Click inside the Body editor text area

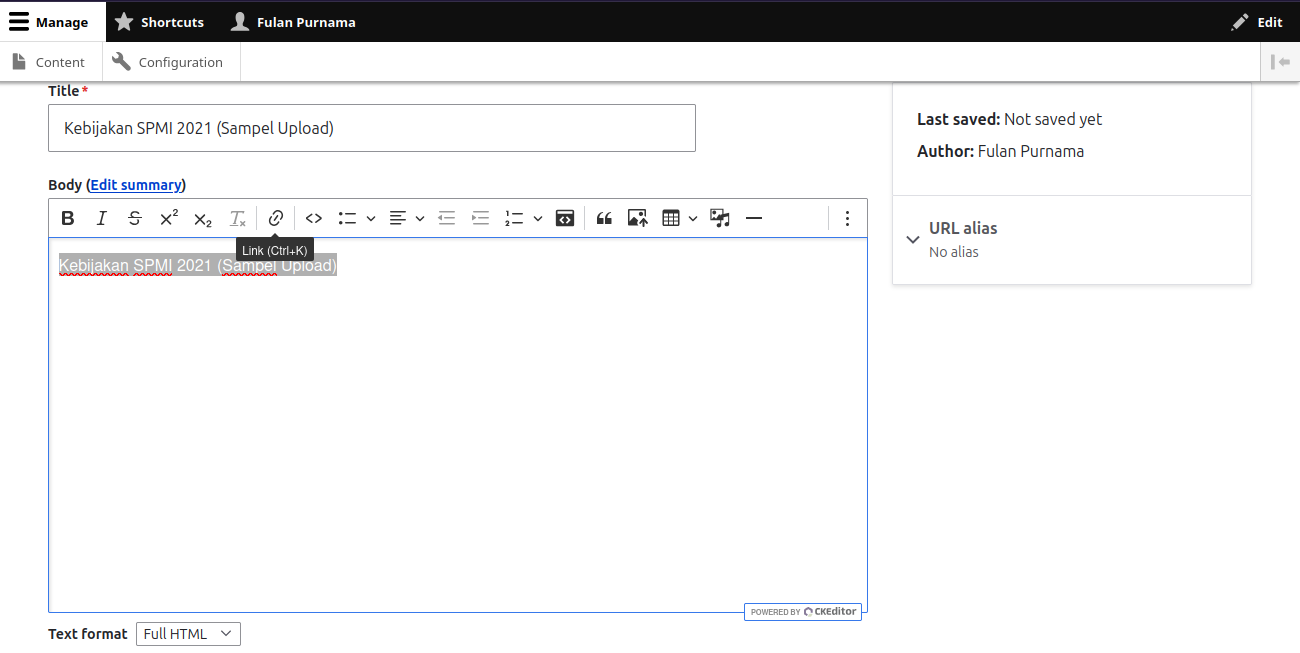[458, 425]
